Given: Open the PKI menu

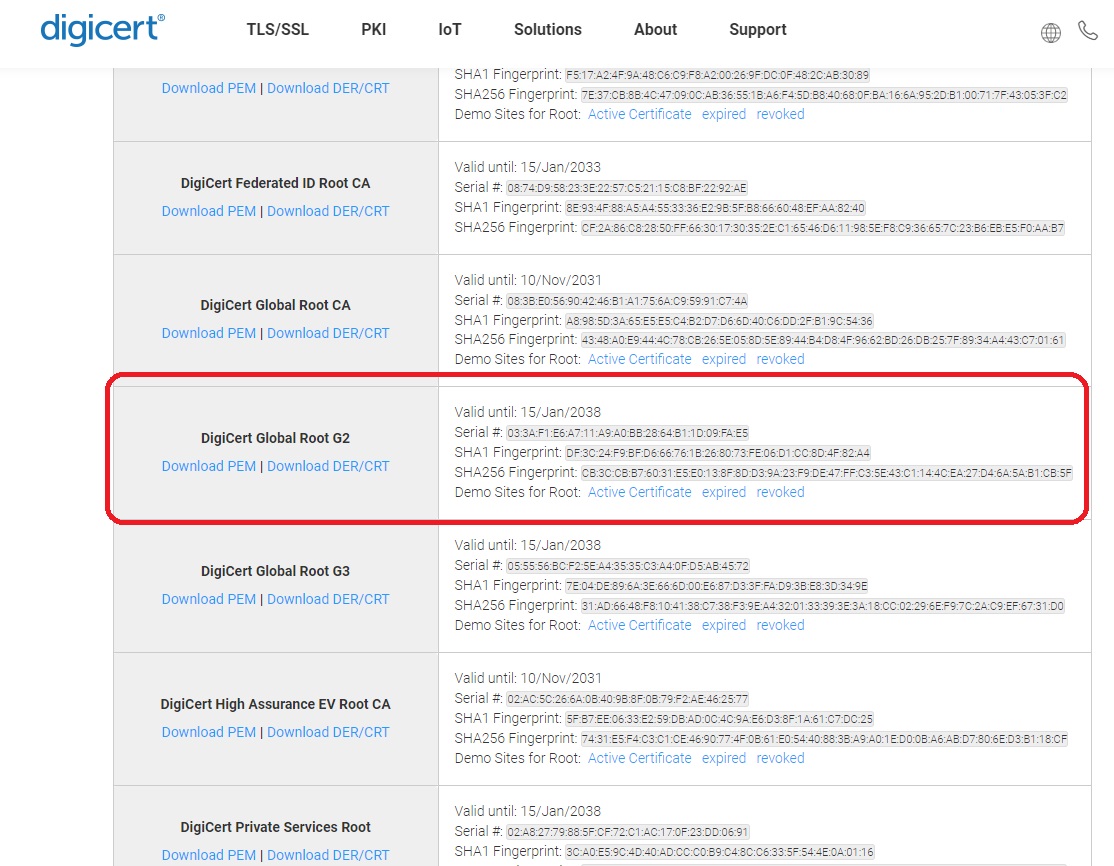Looking at the screenshot, I should pyautogui.click(x=374, y=30).
